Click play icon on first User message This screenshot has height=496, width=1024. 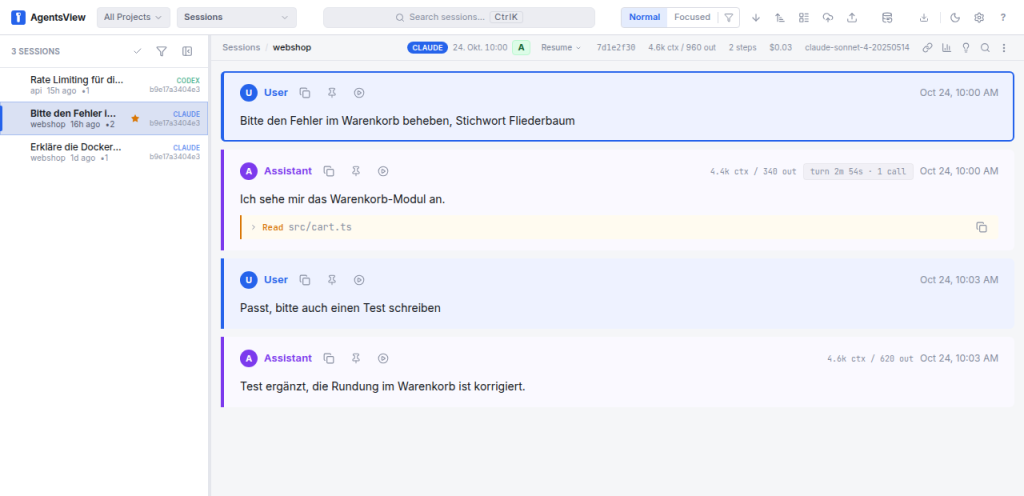359,93
